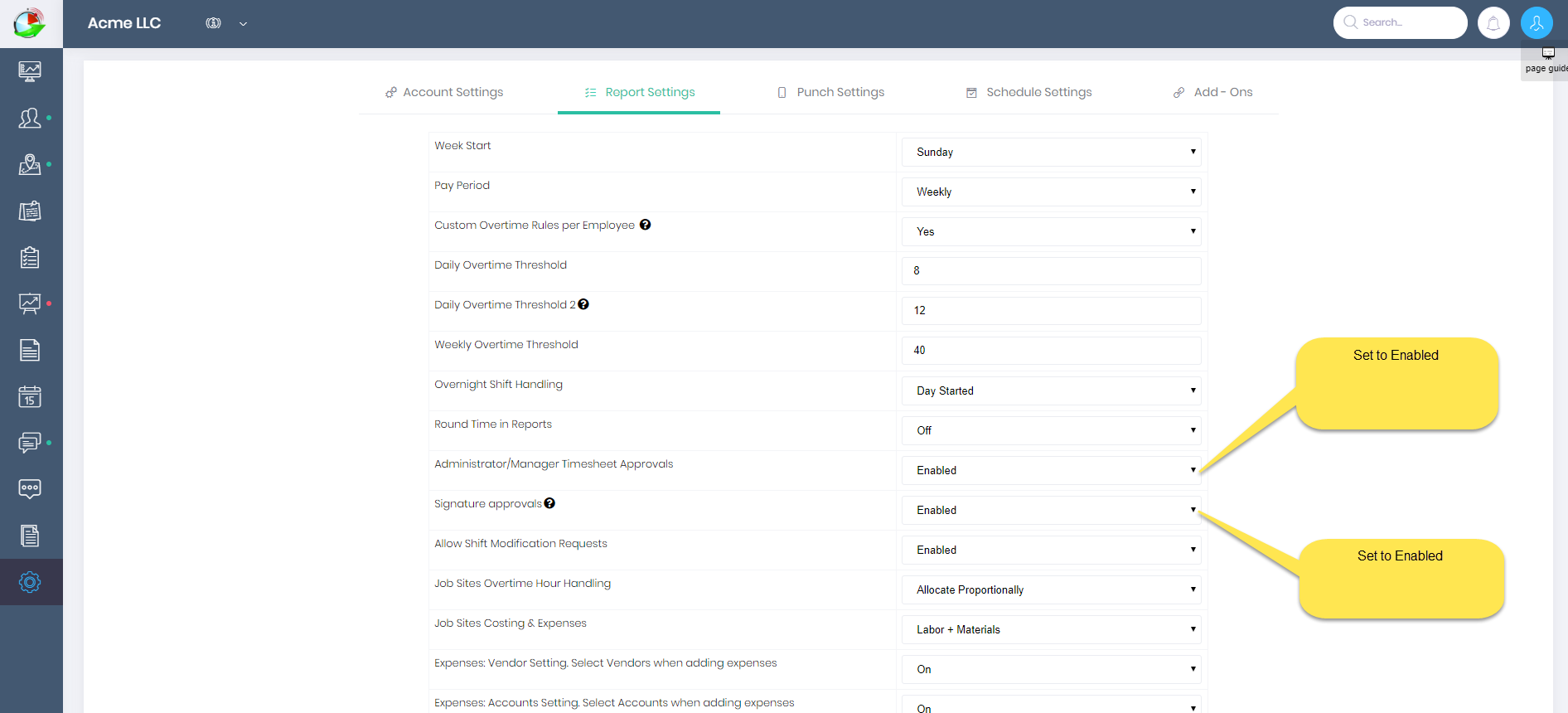Open Job Sites Costing & Expenses dropdown
Screen dimensions: 1568x713
pos(1051,629)
